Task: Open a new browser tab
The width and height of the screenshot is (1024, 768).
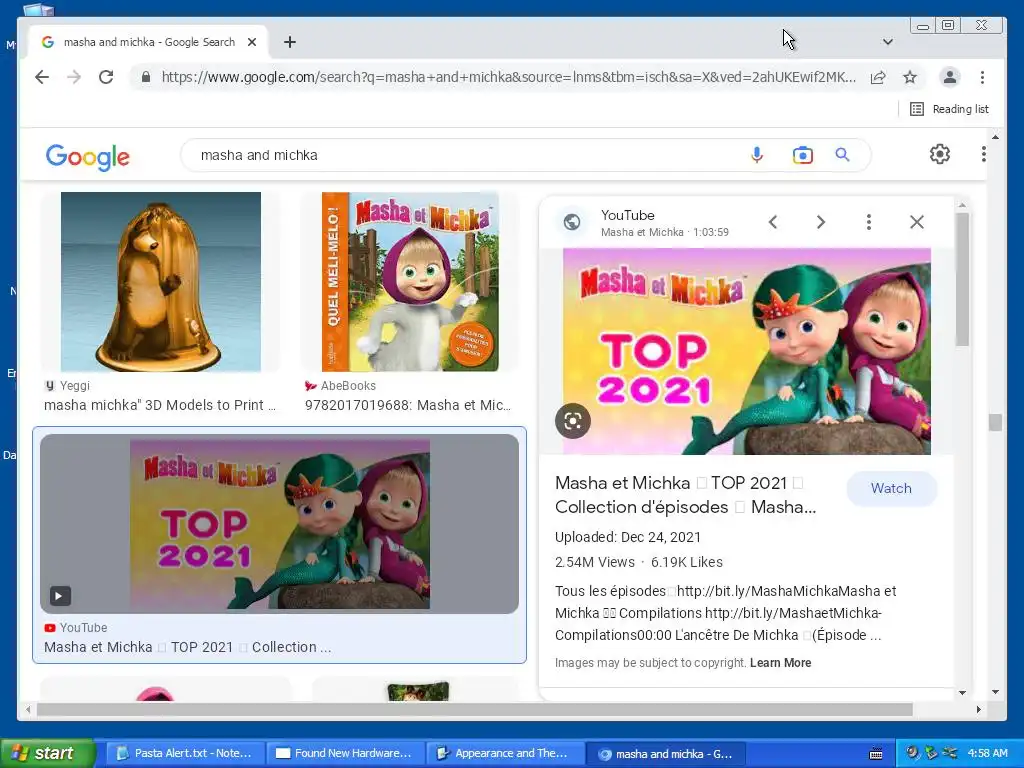Action: tap(290, 42)
